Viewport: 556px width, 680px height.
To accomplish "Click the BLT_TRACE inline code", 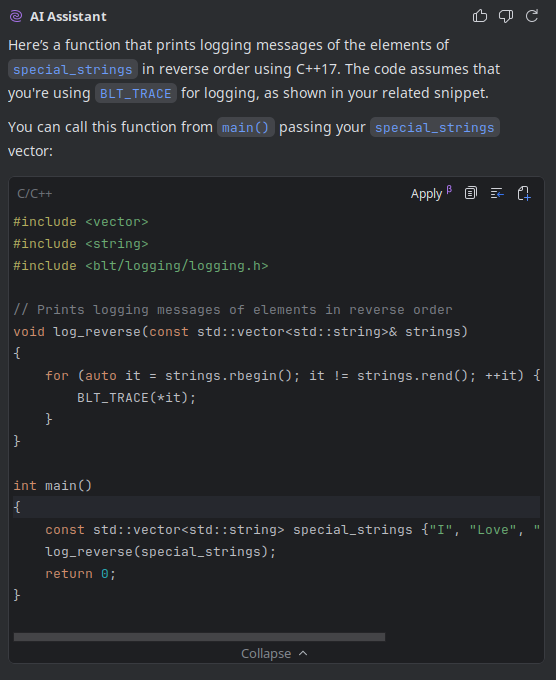I will click(x=136, y=94).
